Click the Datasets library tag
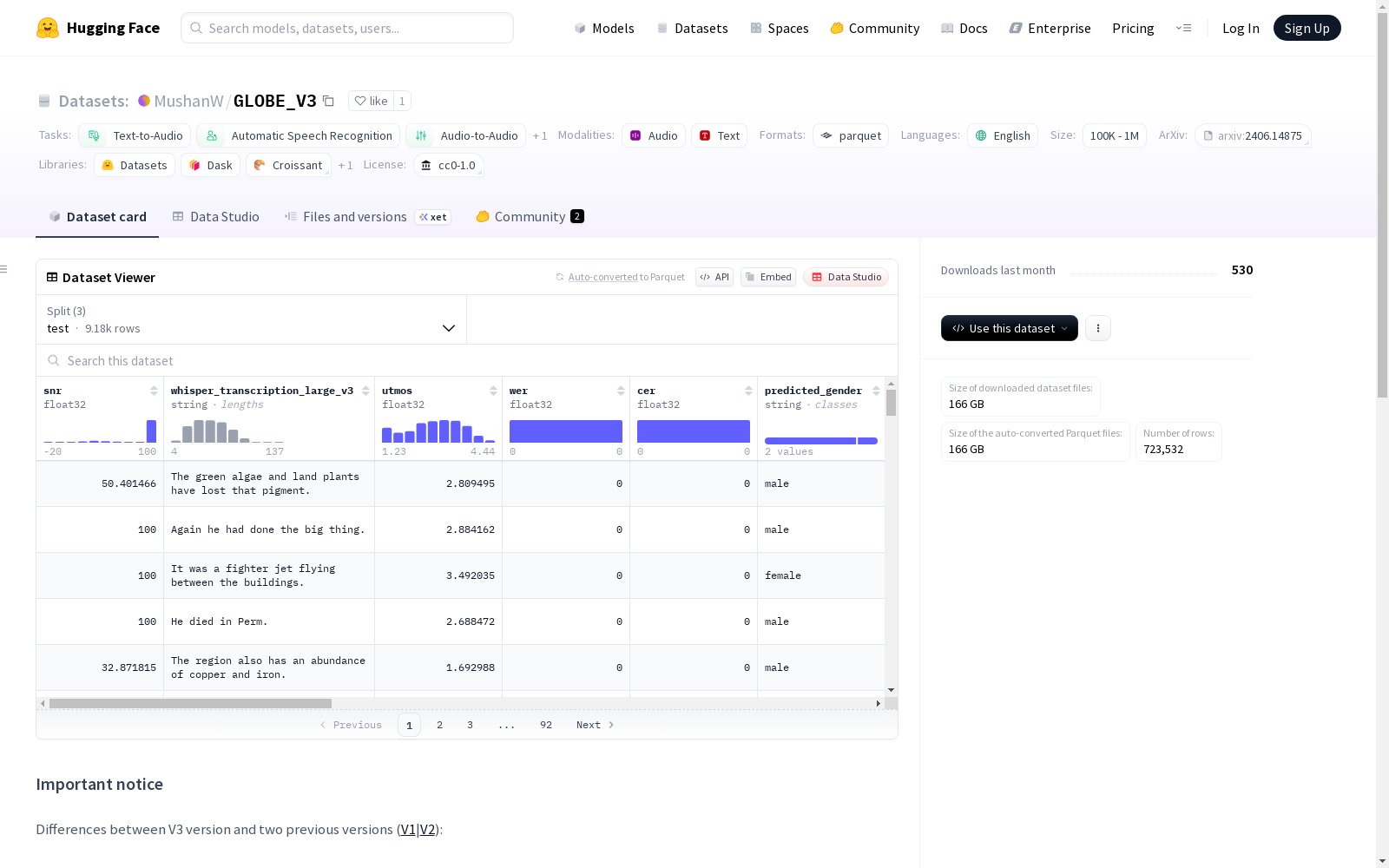The image size is (1389, 868). pyautogui.click(x=135, y=165)
